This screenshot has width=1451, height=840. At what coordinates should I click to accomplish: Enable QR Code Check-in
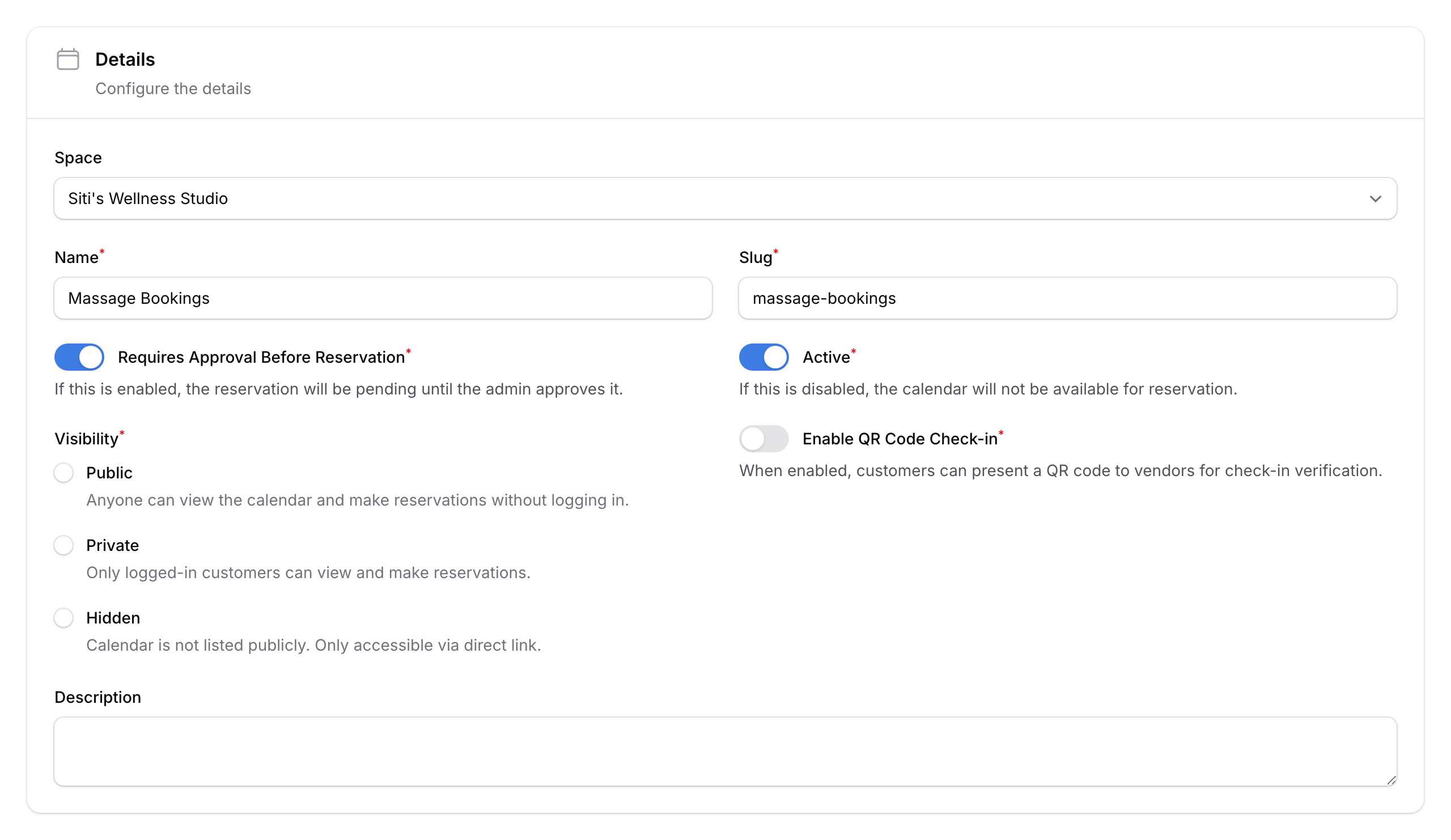pos(763,438)
